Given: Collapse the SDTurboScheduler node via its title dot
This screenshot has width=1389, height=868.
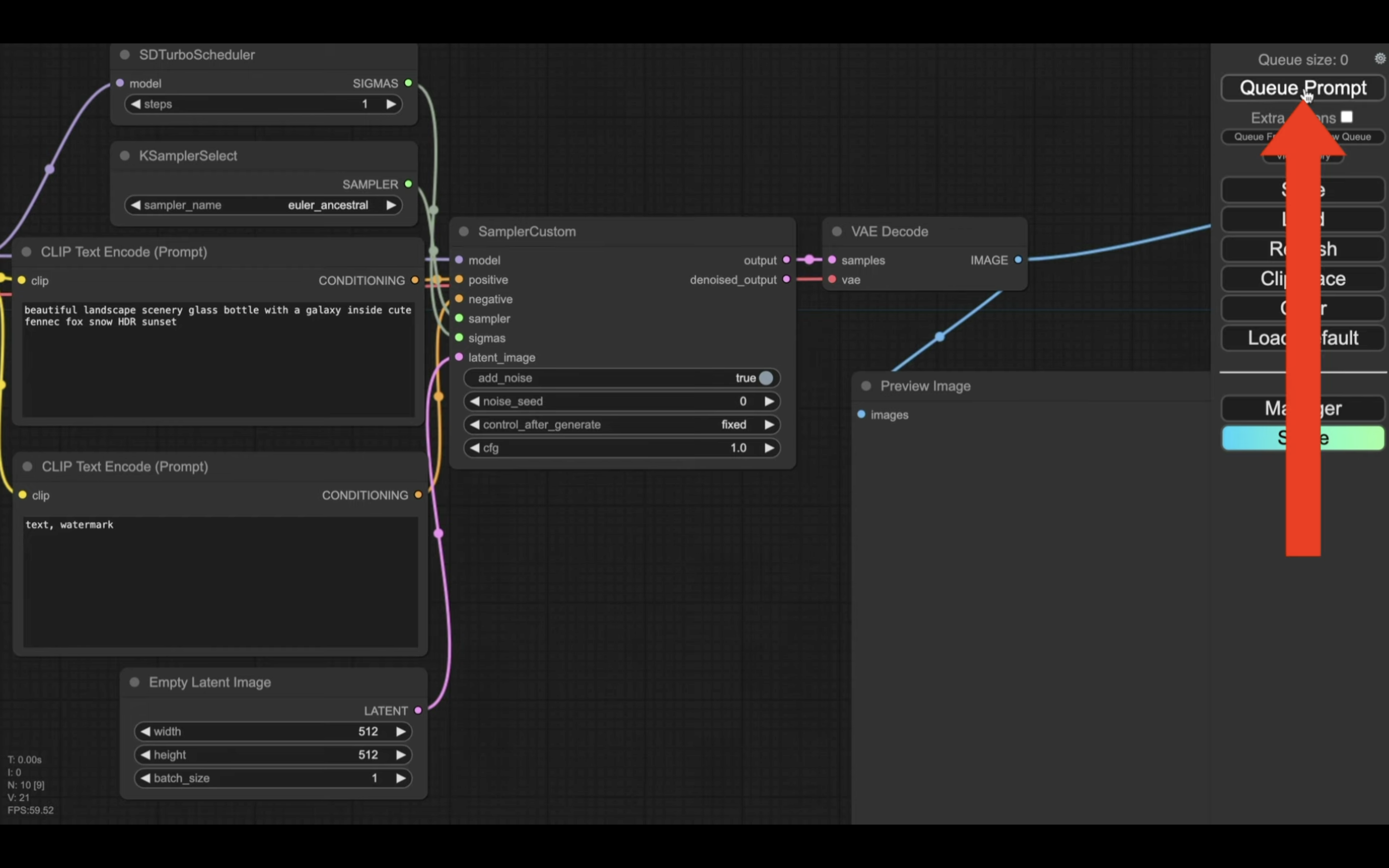Looking at the screenshot, I should point(124,55).
